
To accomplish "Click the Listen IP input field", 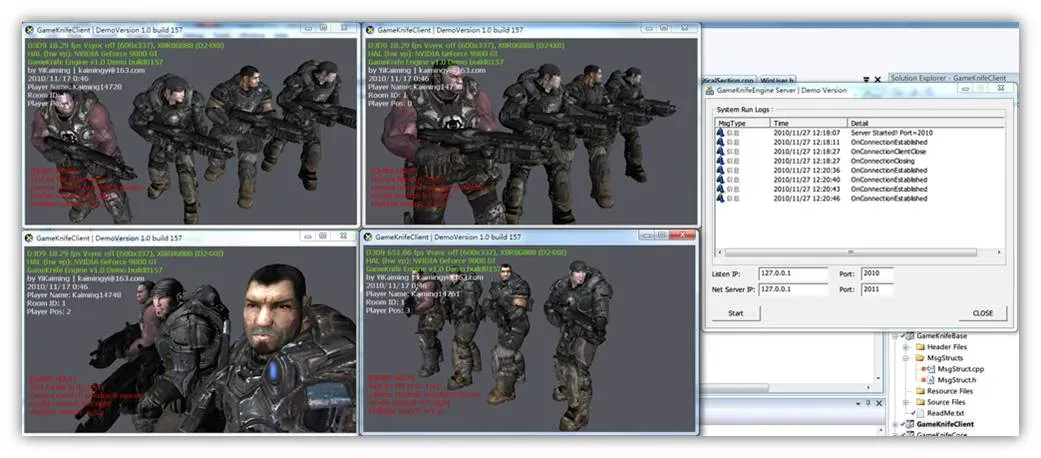I will click(x=793, y=273).
